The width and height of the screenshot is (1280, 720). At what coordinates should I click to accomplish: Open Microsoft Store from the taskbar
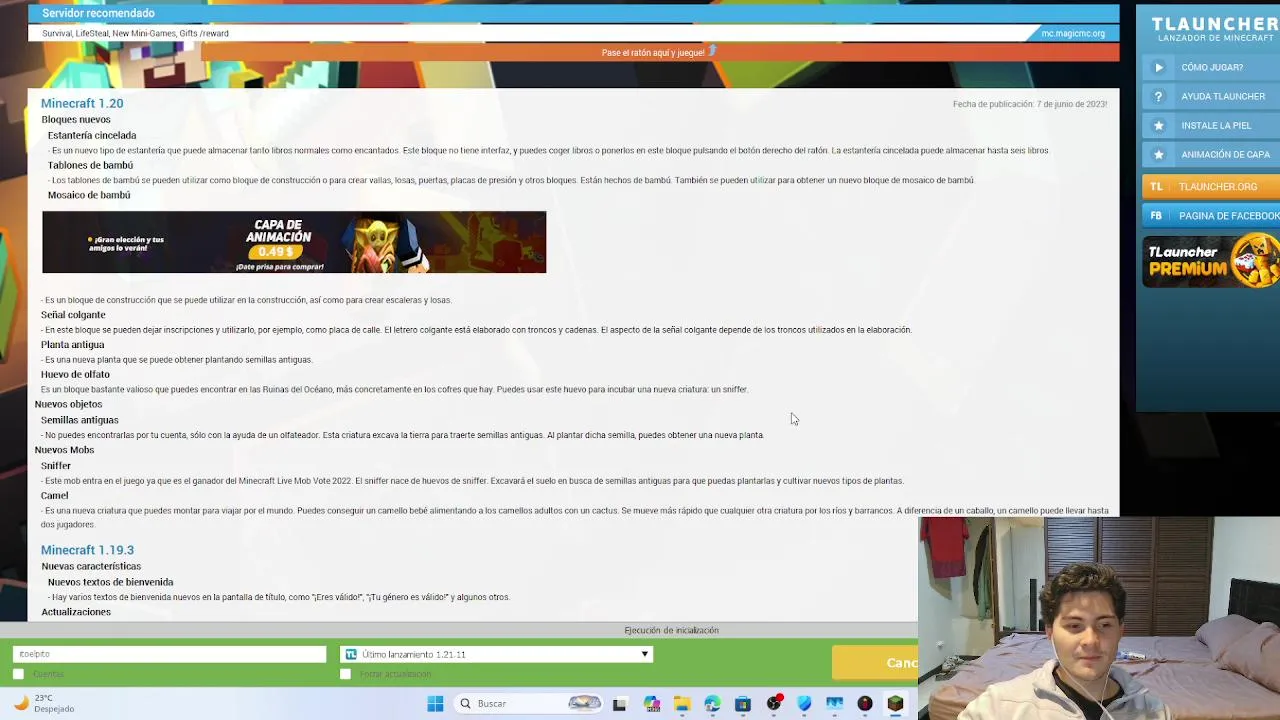(x=742, y=704)
